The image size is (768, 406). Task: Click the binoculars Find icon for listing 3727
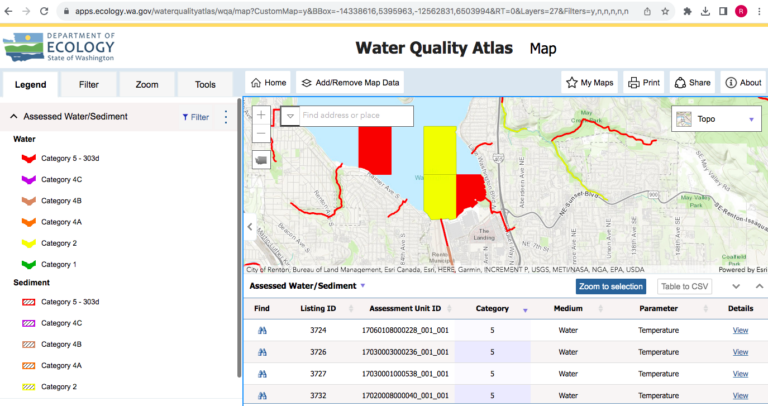[262, 374]
